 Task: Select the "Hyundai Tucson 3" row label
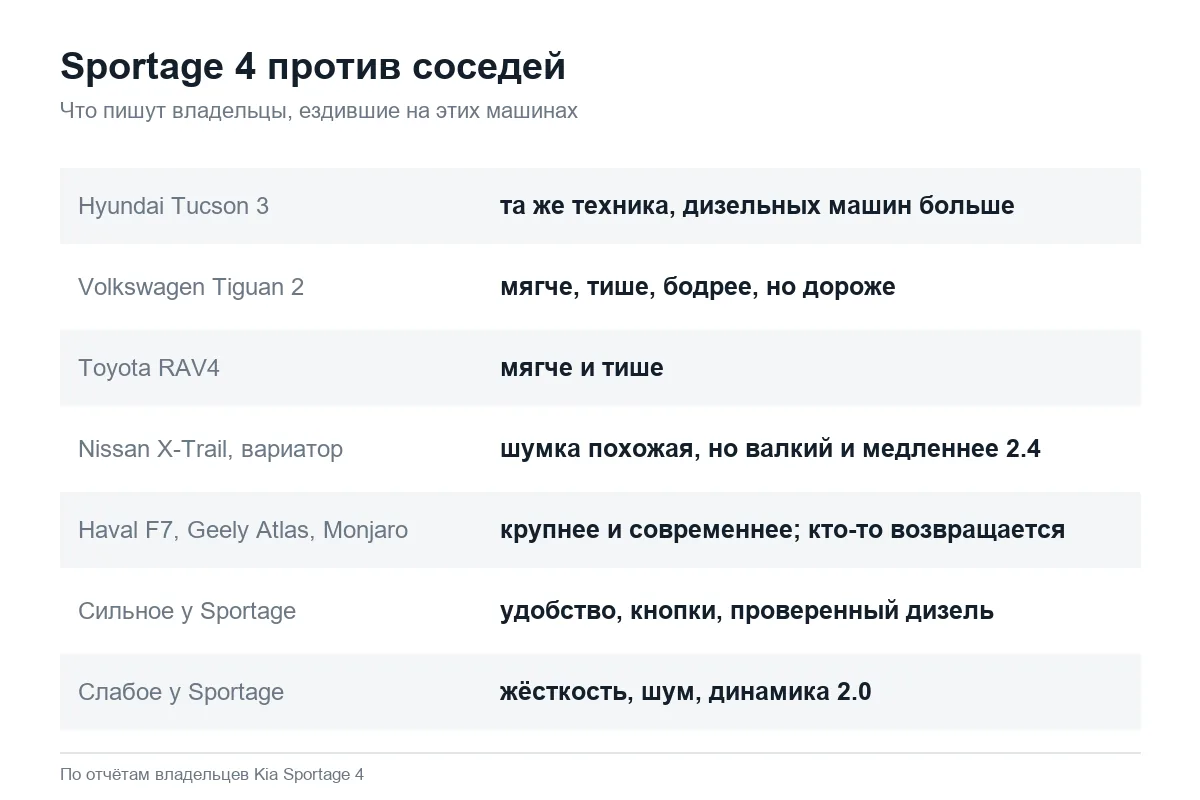(173, 206)
